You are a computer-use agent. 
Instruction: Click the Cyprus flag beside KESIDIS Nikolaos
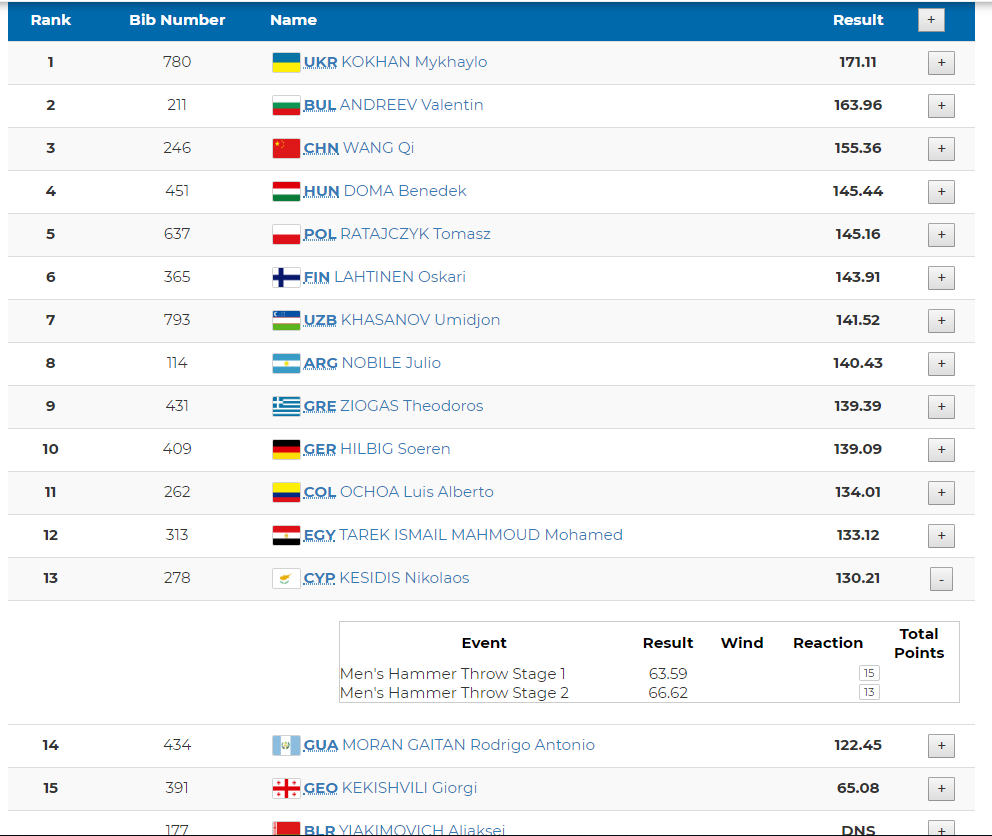(x=286, y=579)
